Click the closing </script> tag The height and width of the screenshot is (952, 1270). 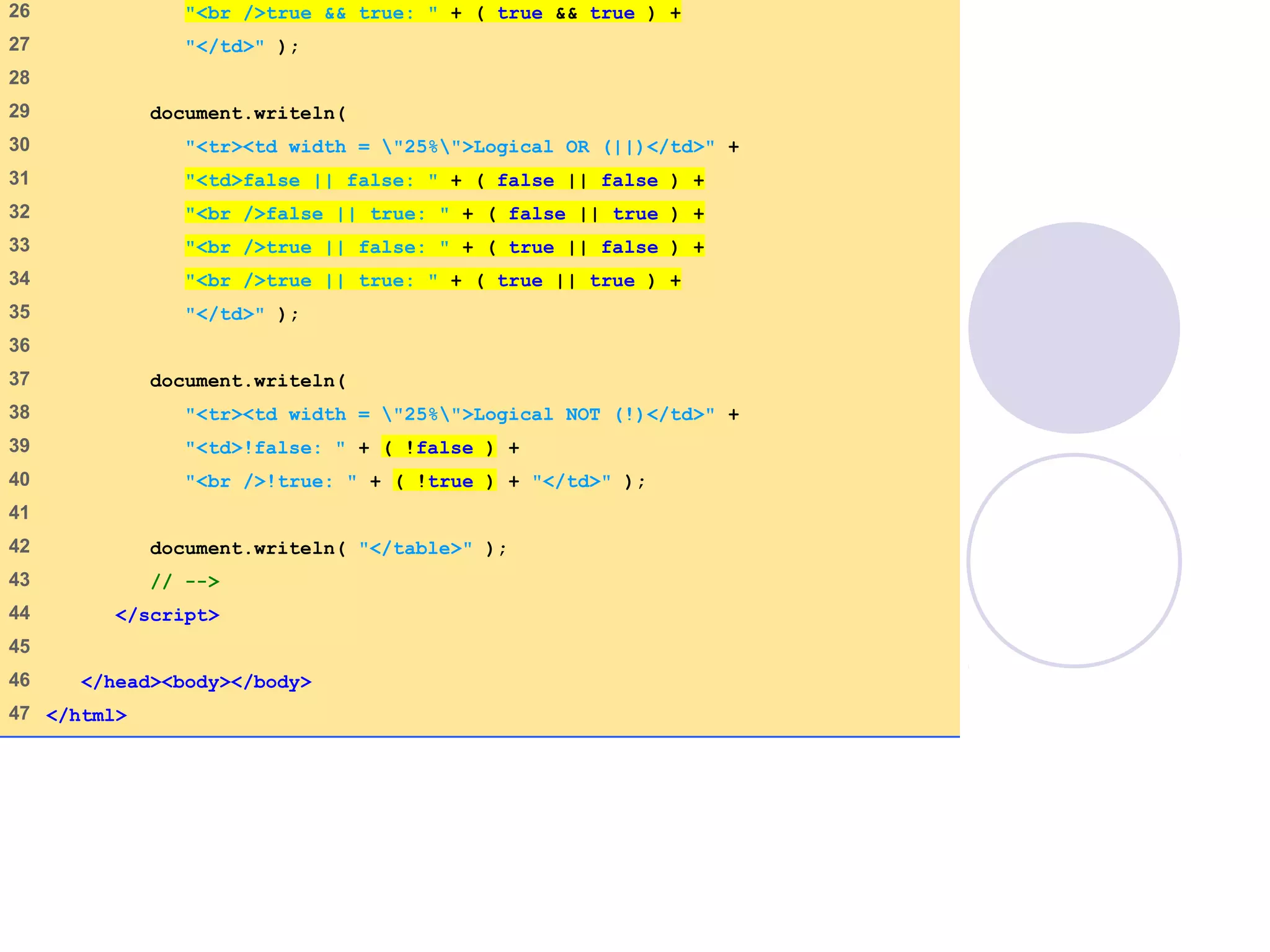tap(167, 615)
